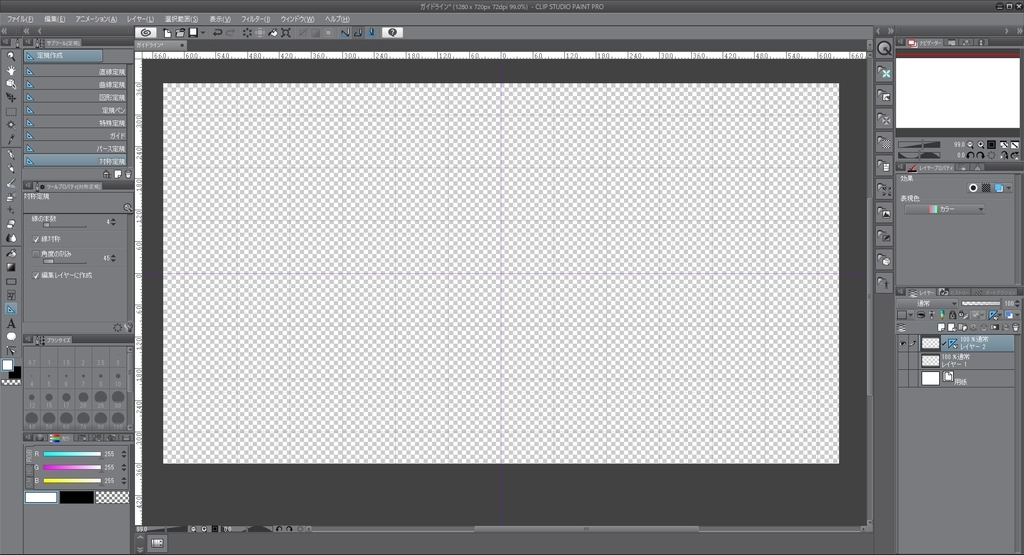
Task: Open the レイヤー(L) menu
Action: (x=140, y=19)
